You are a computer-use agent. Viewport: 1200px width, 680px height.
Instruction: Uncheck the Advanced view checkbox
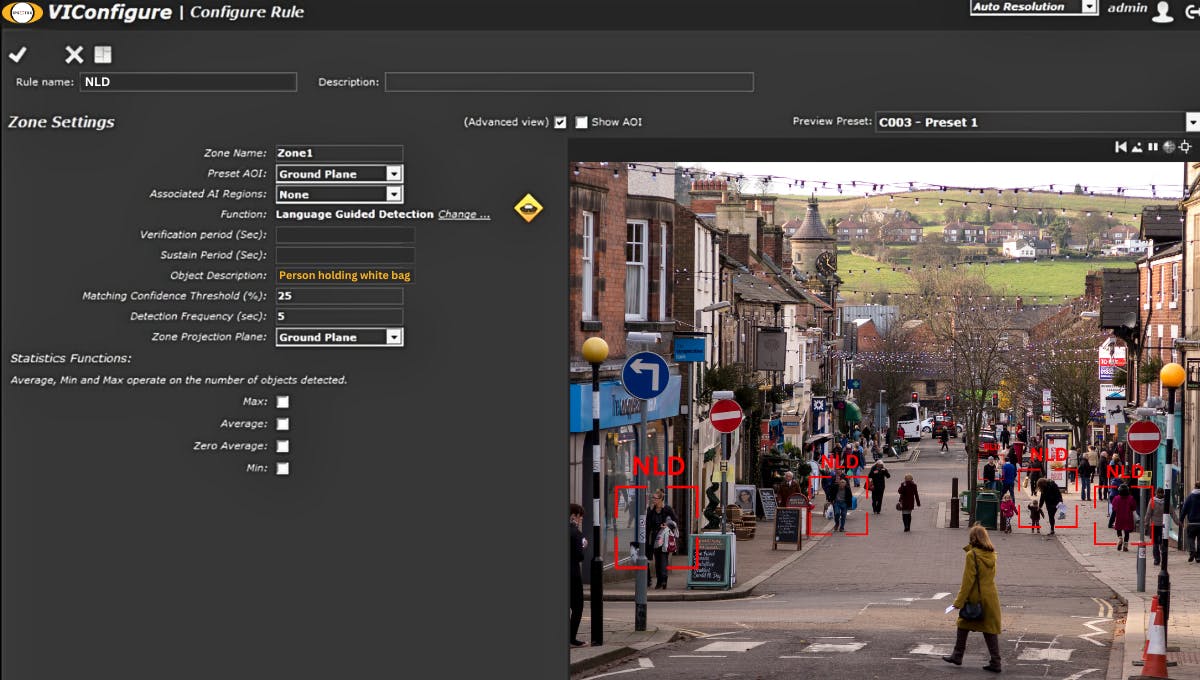[x=560, y=122]
